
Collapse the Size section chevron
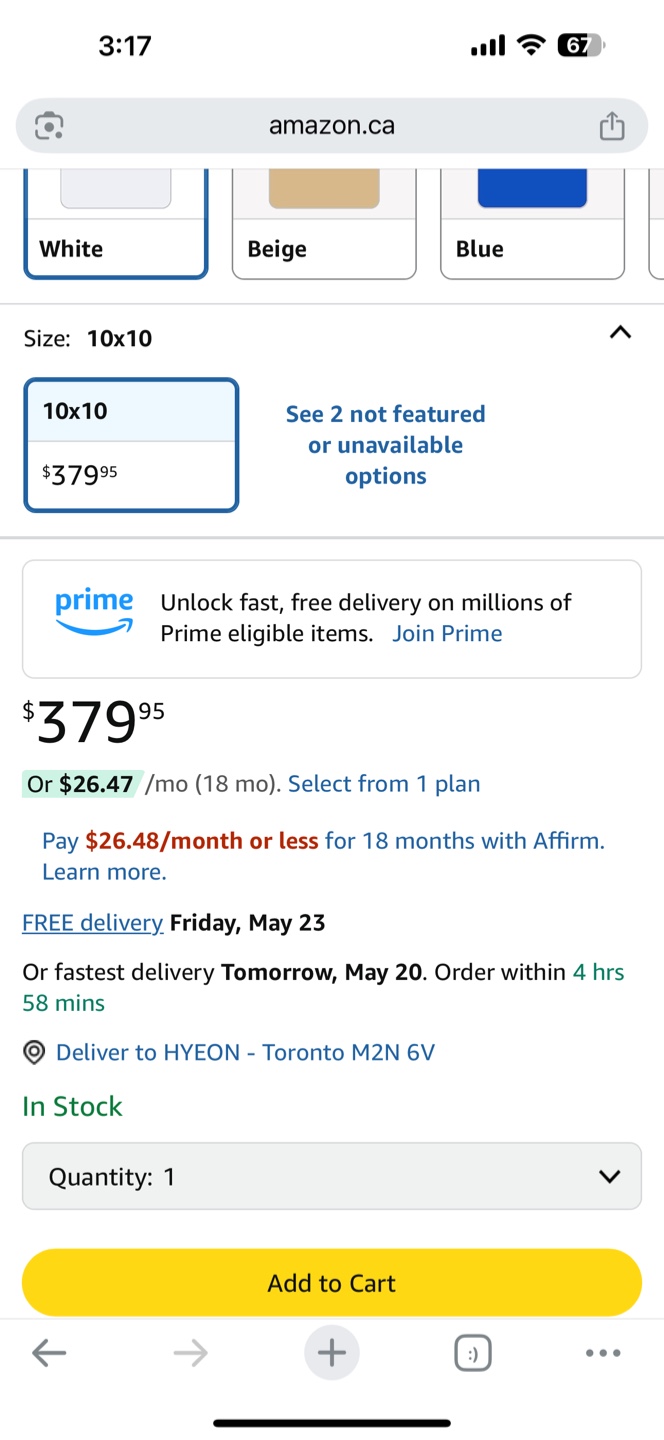coord(620,333)
